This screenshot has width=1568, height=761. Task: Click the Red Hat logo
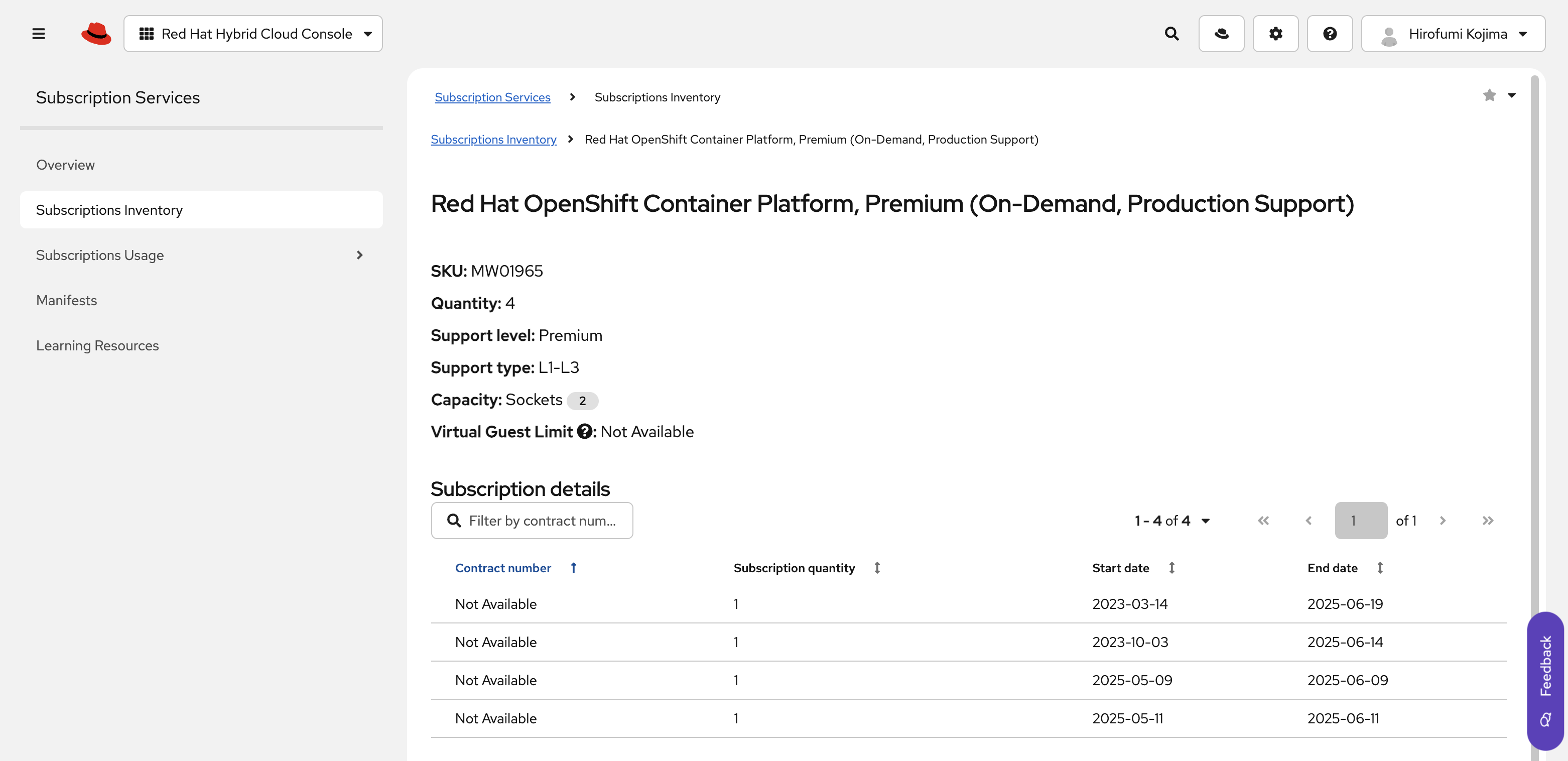(x=96, y=34)
